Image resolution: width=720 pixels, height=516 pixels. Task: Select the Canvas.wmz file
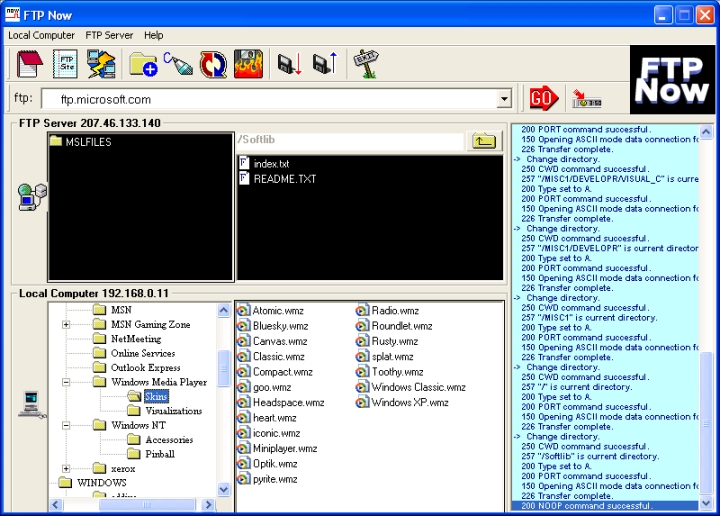(272, 342)
